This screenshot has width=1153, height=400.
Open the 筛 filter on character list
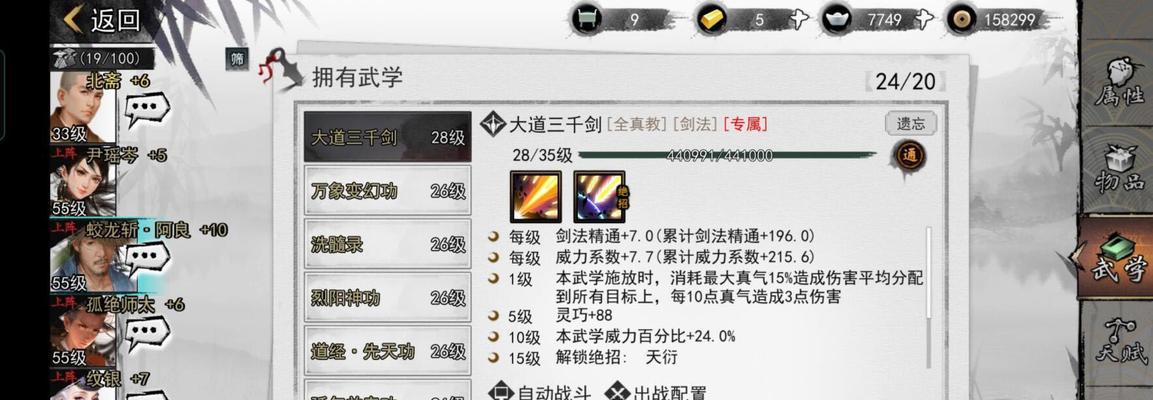pos(237,57)
